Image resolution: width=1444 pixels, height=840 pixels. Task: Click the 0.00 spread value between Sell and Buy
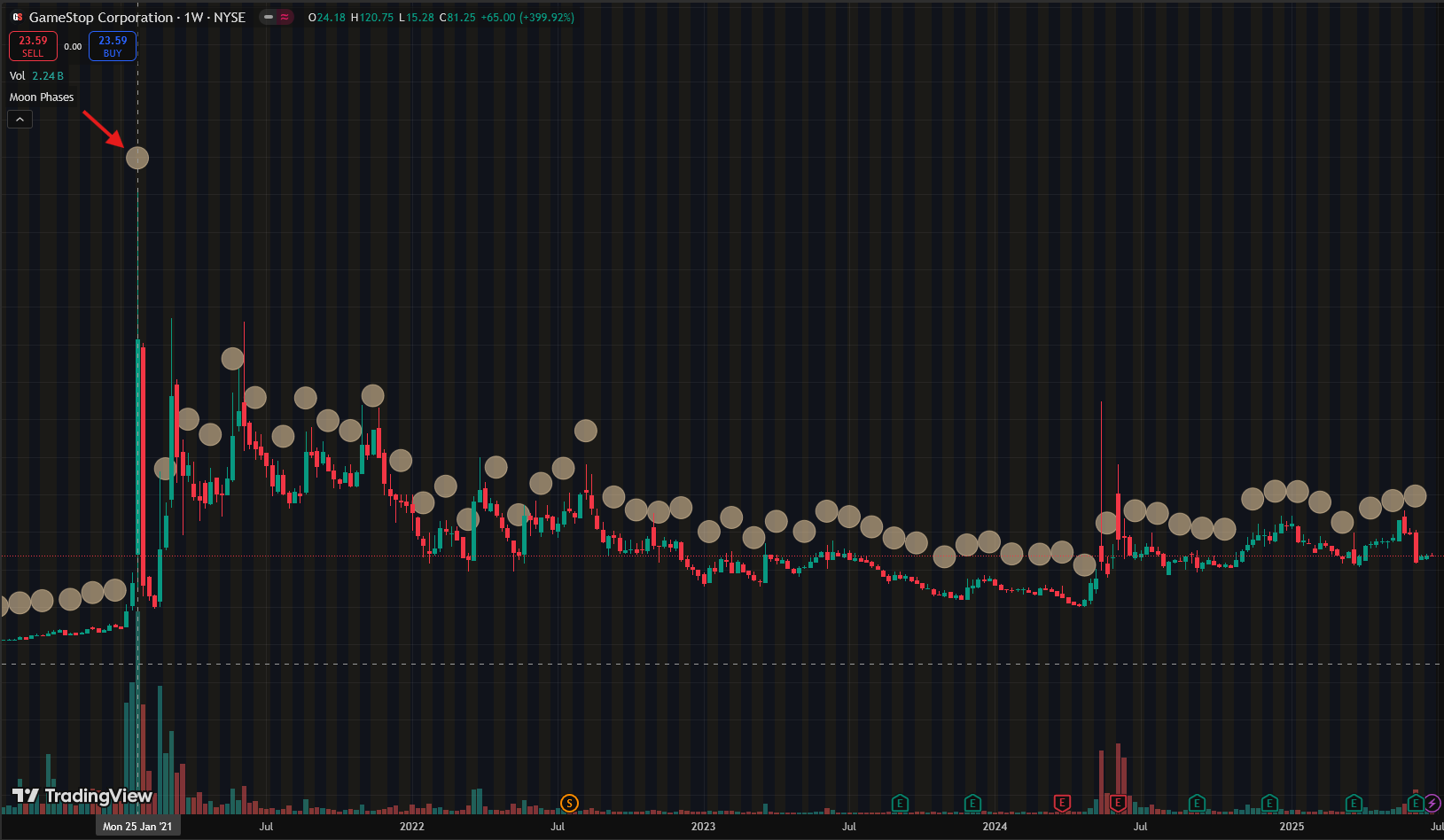(73, 47)
